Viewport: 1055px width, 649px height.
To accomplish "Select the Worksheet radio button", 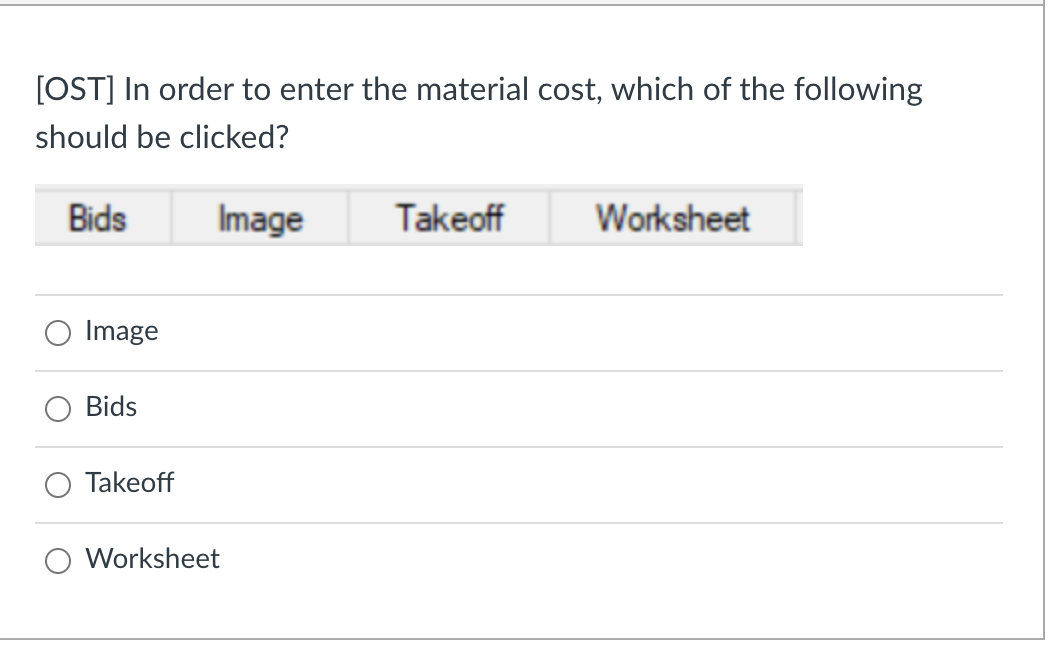I will 56,560.
